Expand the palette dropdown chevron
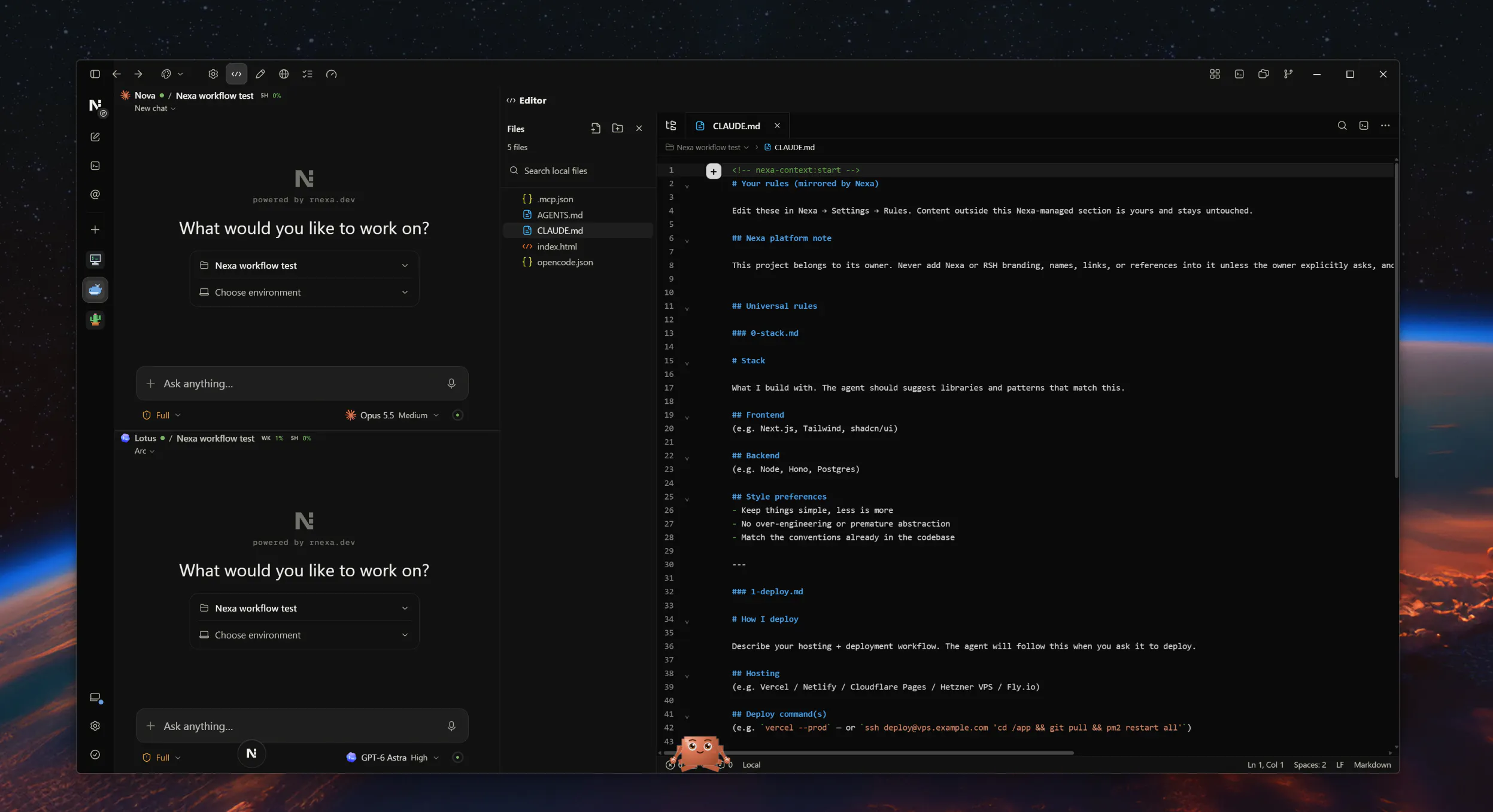This screenshot has width=1493, height=812. 180,74
